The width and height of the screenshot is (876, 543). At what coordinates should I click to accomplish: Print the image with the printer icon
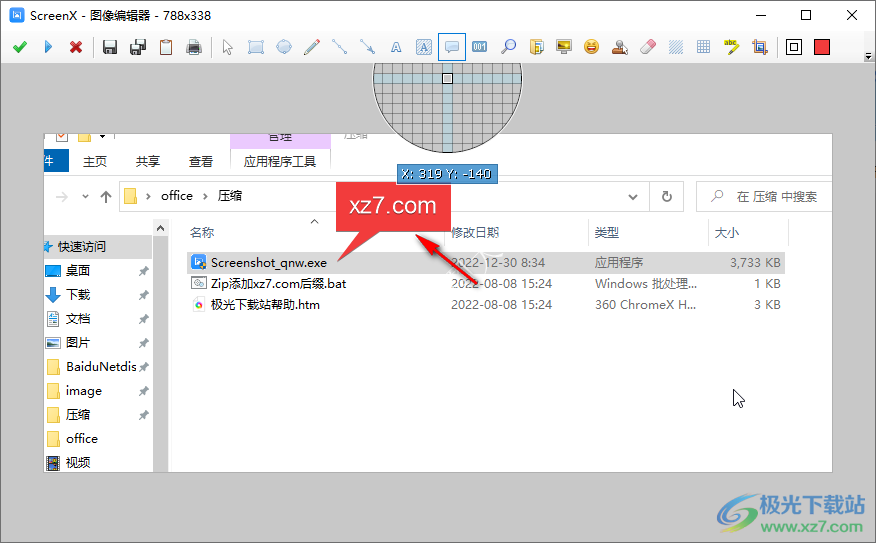tap(194, 47)
